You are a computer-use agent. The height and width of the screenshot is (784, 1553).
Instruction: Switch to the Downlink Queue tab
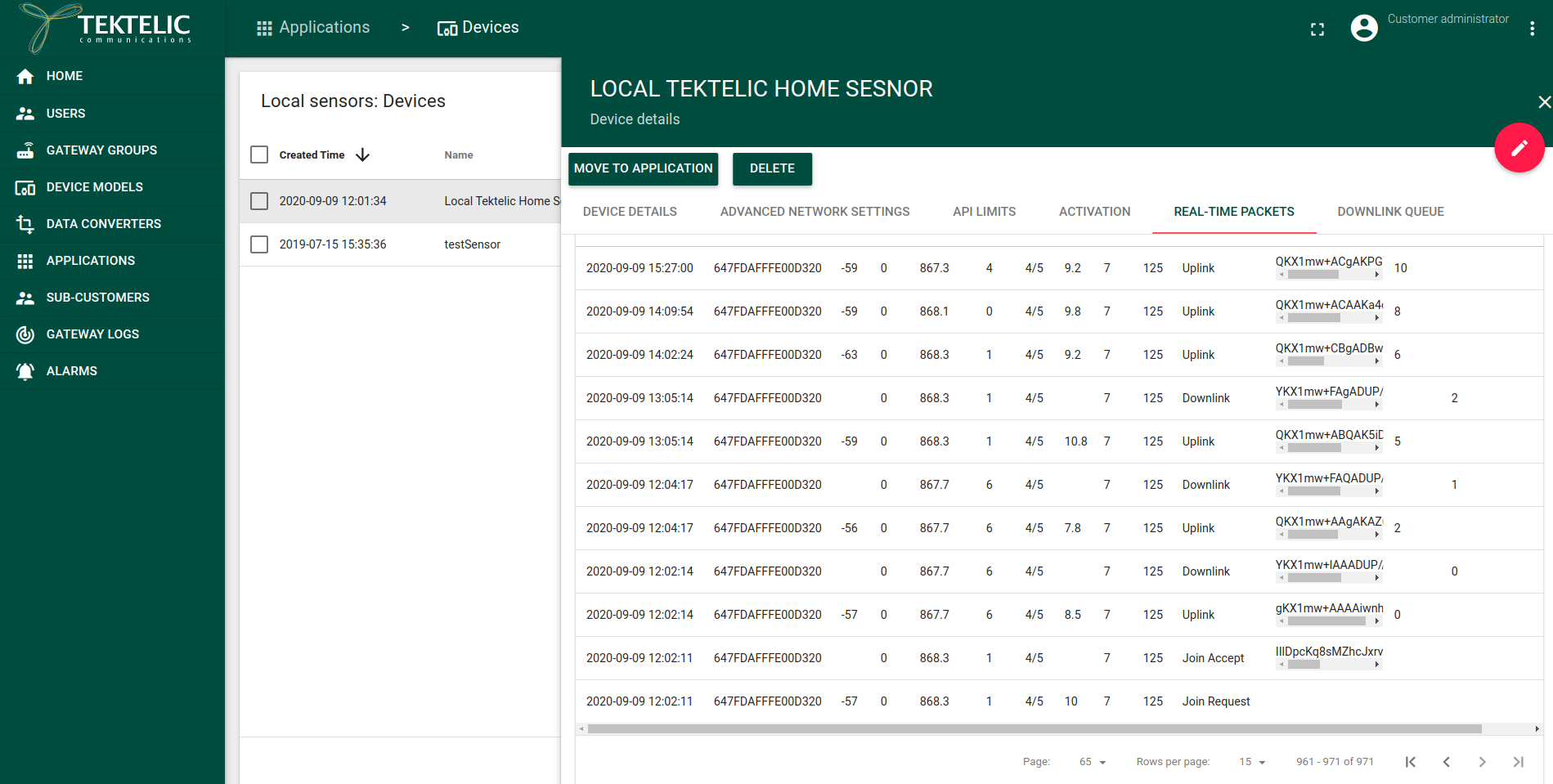(x=1390, y=211)
